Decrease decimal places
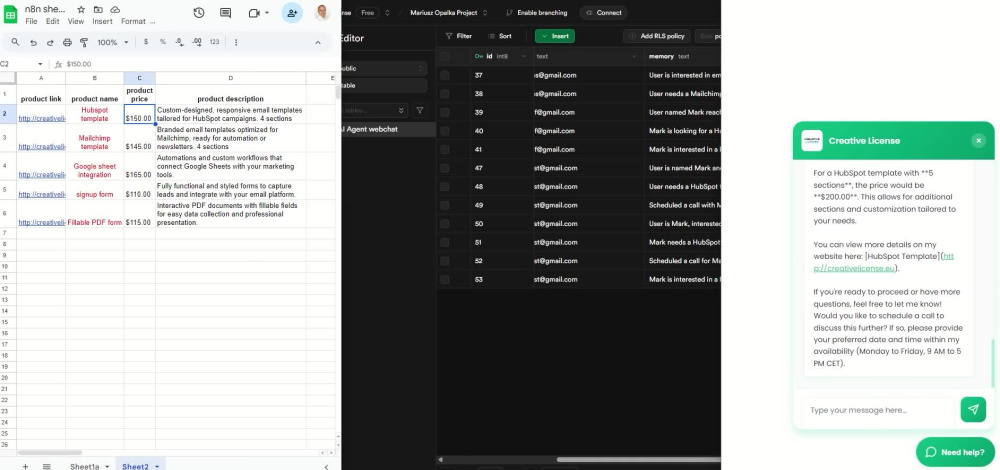 point(180,42)
